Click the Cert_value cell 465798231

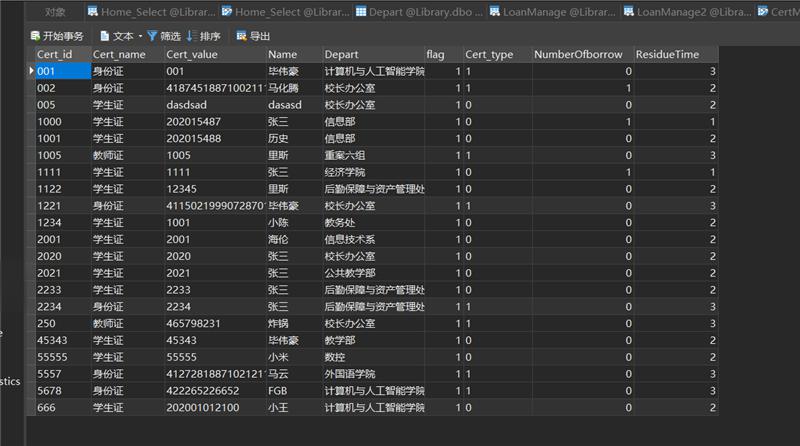pyautogui.click(x=215, y=324)
